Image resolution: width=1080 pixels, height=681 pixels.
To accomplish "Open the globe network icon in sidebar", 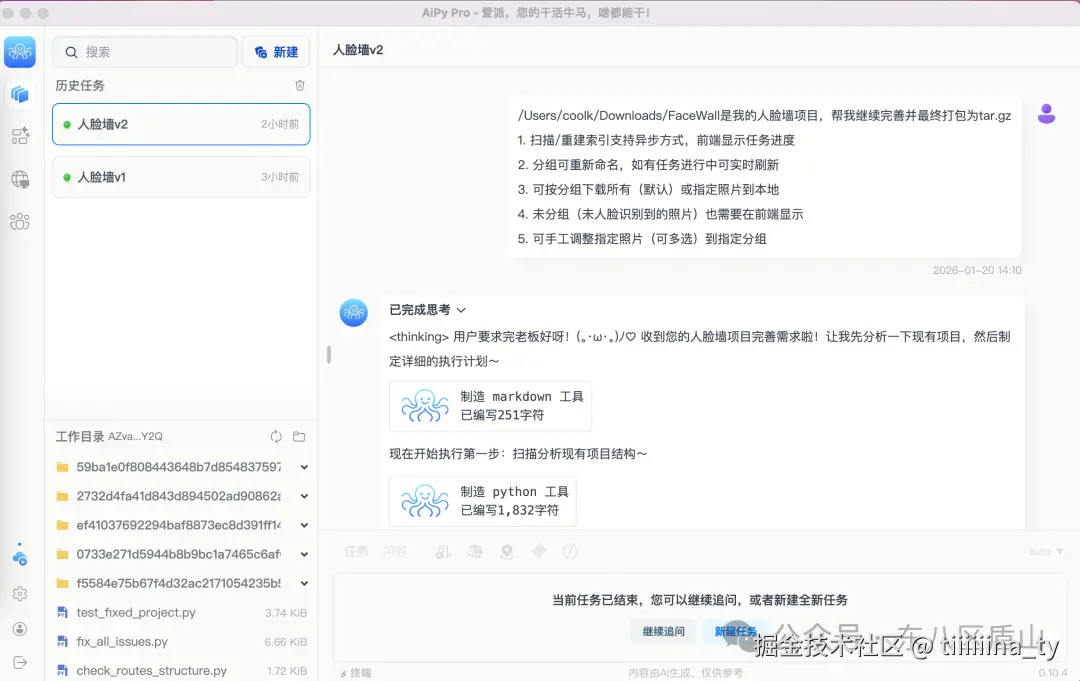I will point(20,181).
